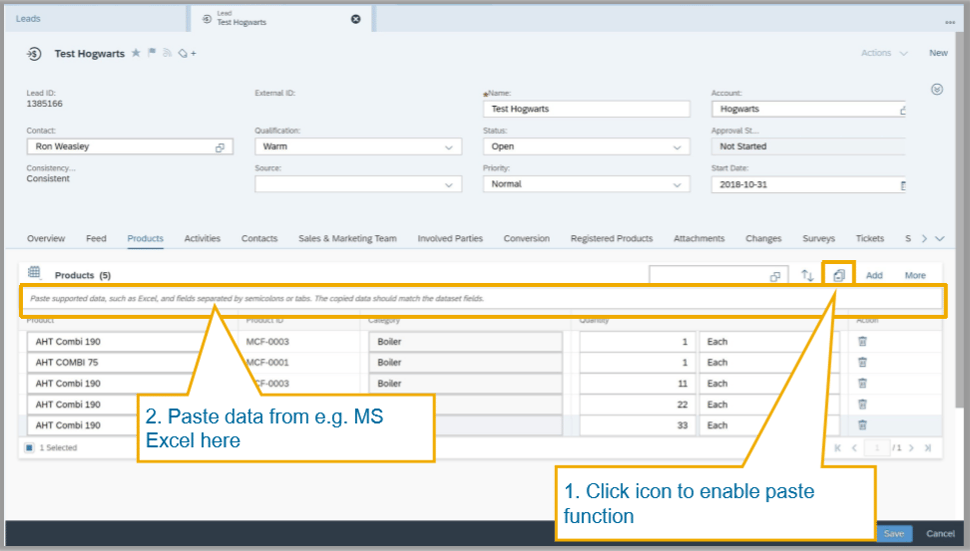
Task: Expand the header details chevron icon
Action: [937, 90]
